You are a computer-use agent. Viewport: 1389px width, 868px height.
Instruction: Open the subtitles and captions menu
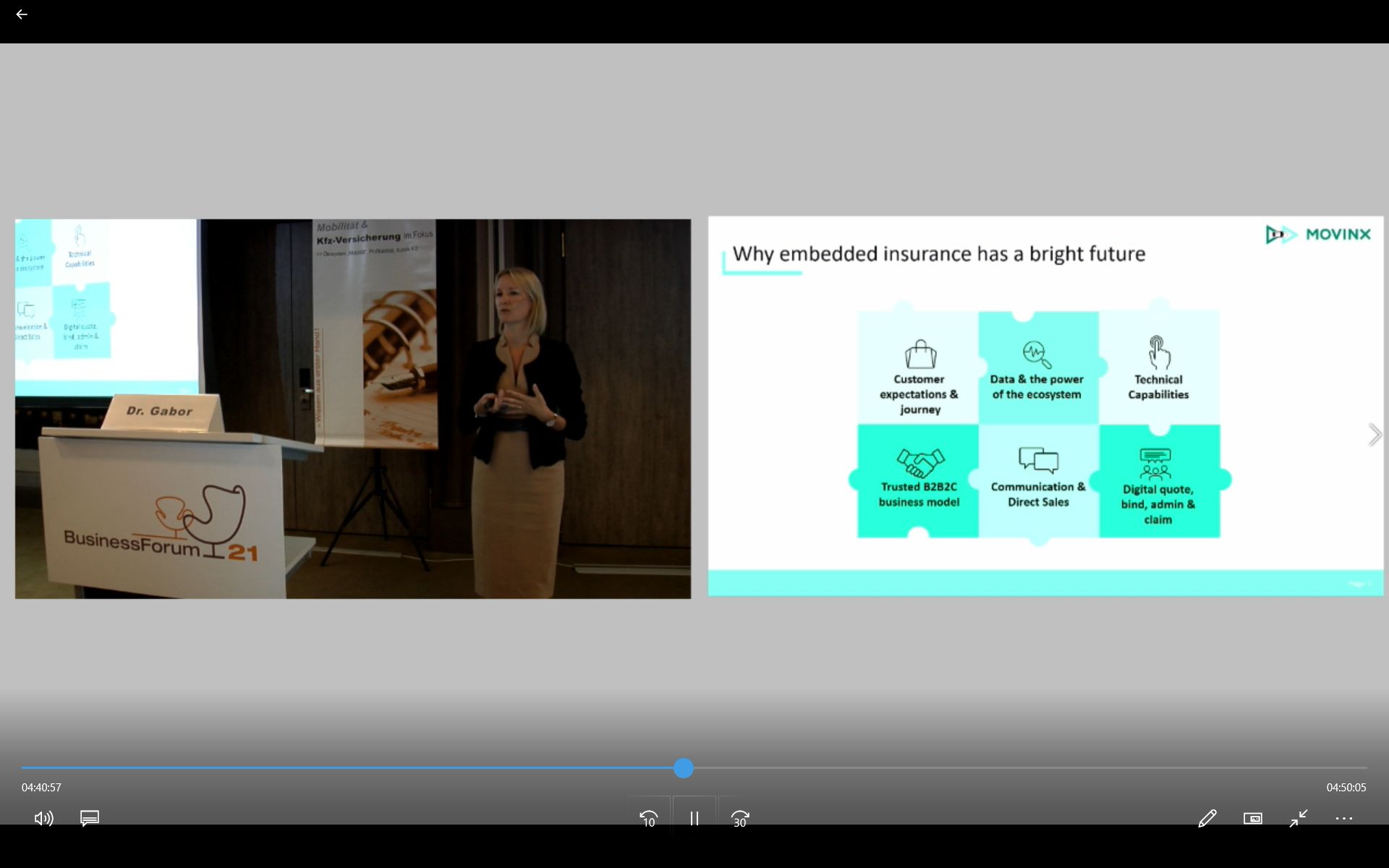(x=90, y=818)
